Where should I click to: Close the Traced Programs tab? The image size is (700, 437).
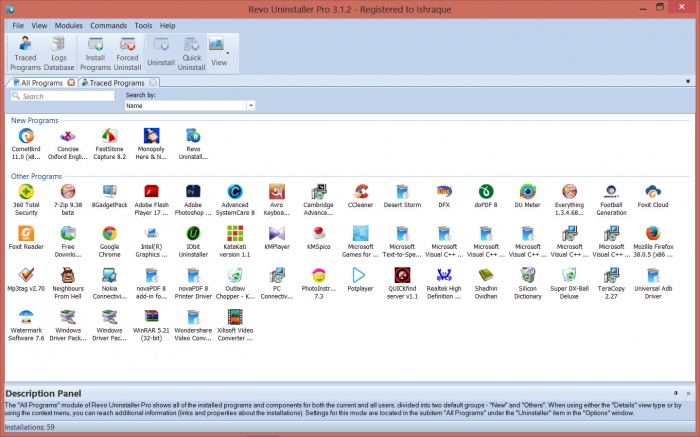[153, 83]
